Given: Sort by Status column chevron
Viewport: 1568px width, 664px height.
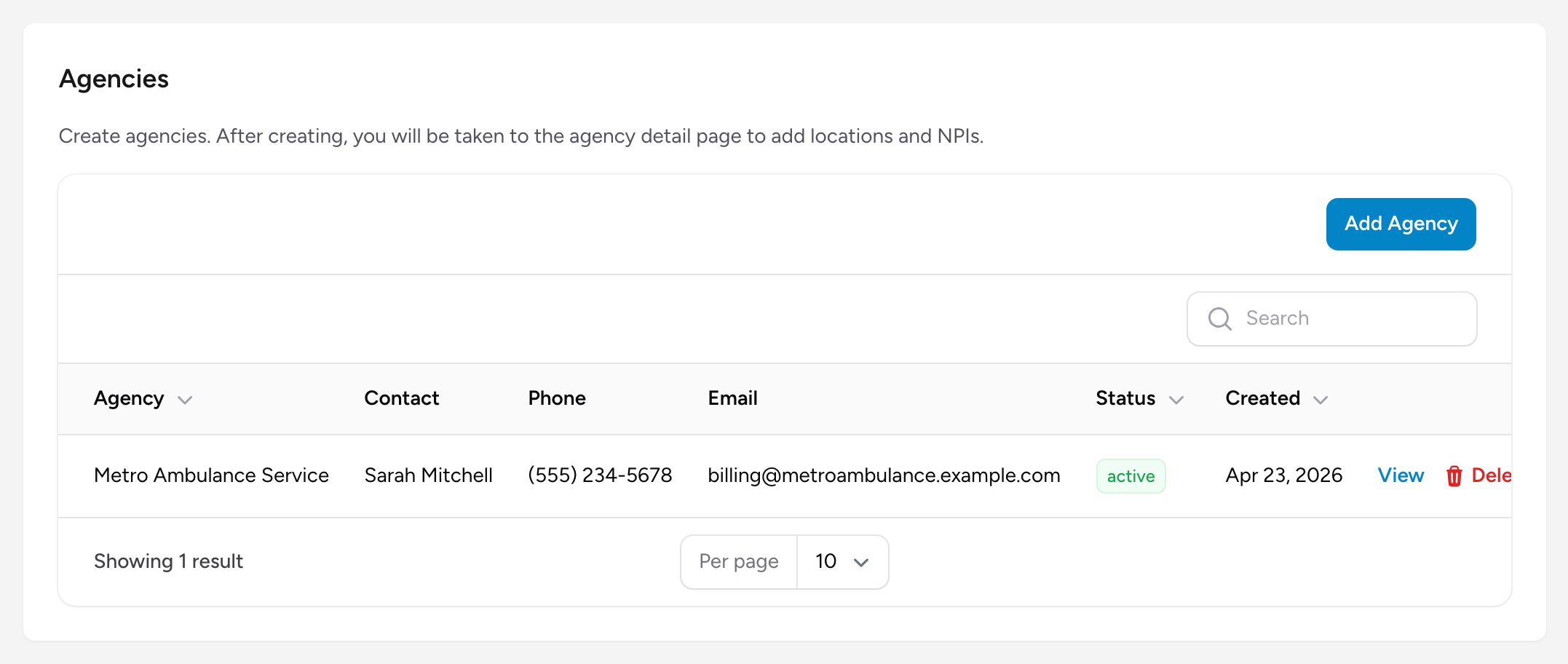Looking at the screenshot, I should [1176, 400].
